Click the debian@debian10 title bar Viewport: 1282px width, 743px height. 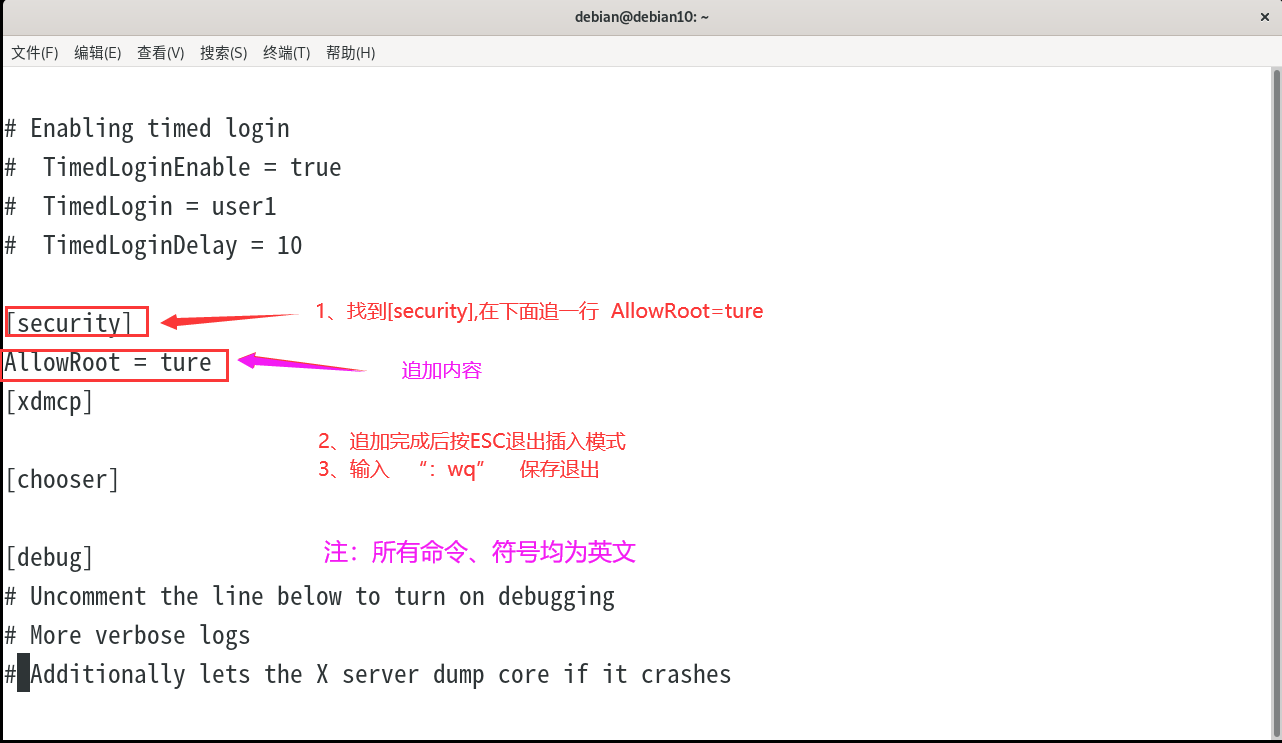pos(642,16)
